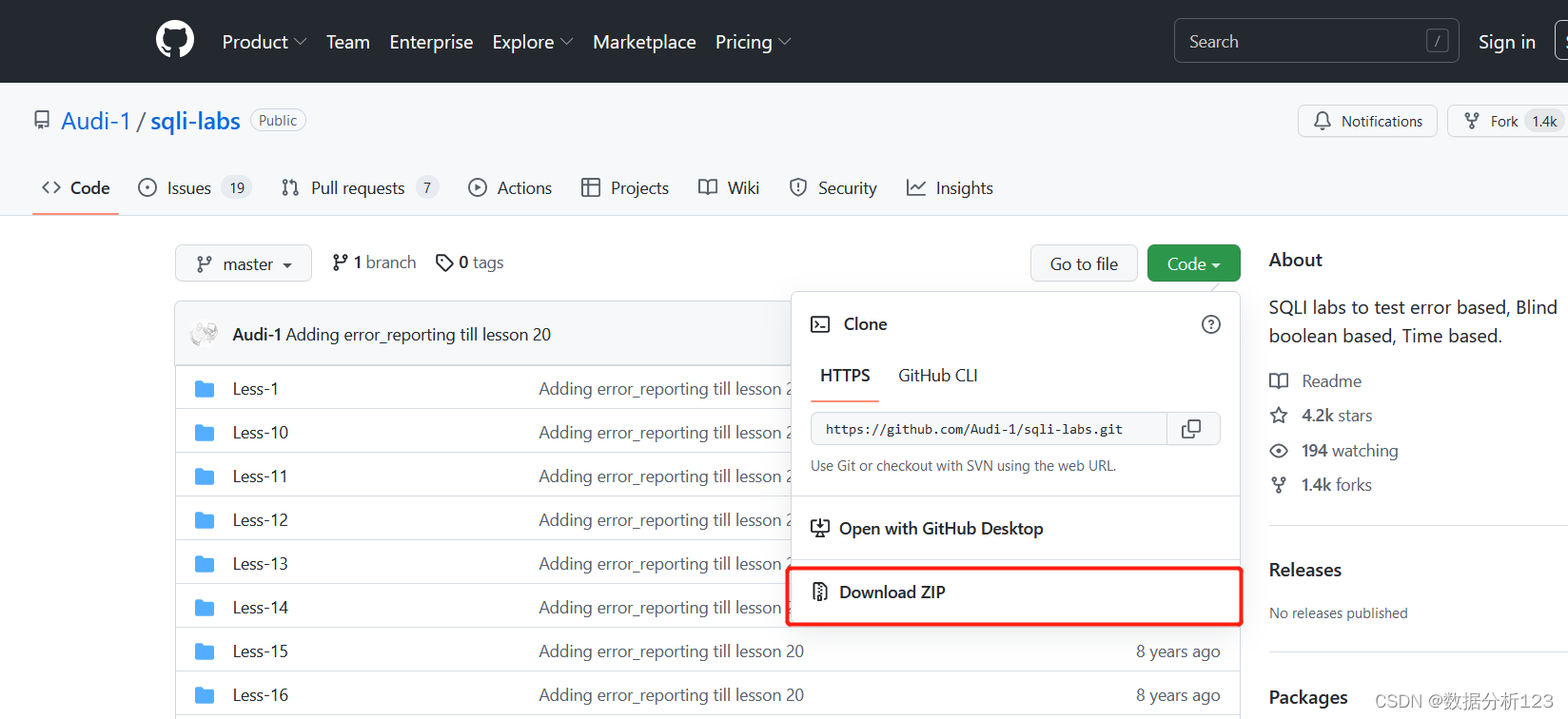Open the sqli-labs repository link
Screen dimensions: 1568x719
point(195,121)
